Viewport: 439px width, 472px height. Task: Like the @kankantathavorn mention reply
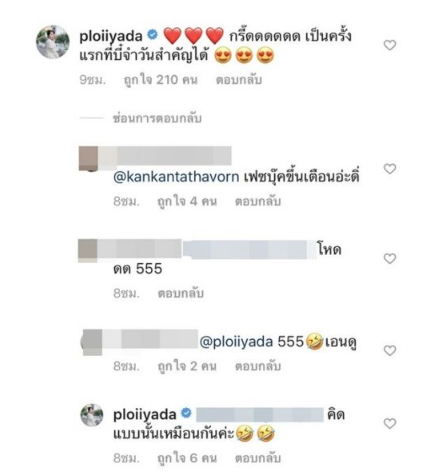tap(390, 169)
